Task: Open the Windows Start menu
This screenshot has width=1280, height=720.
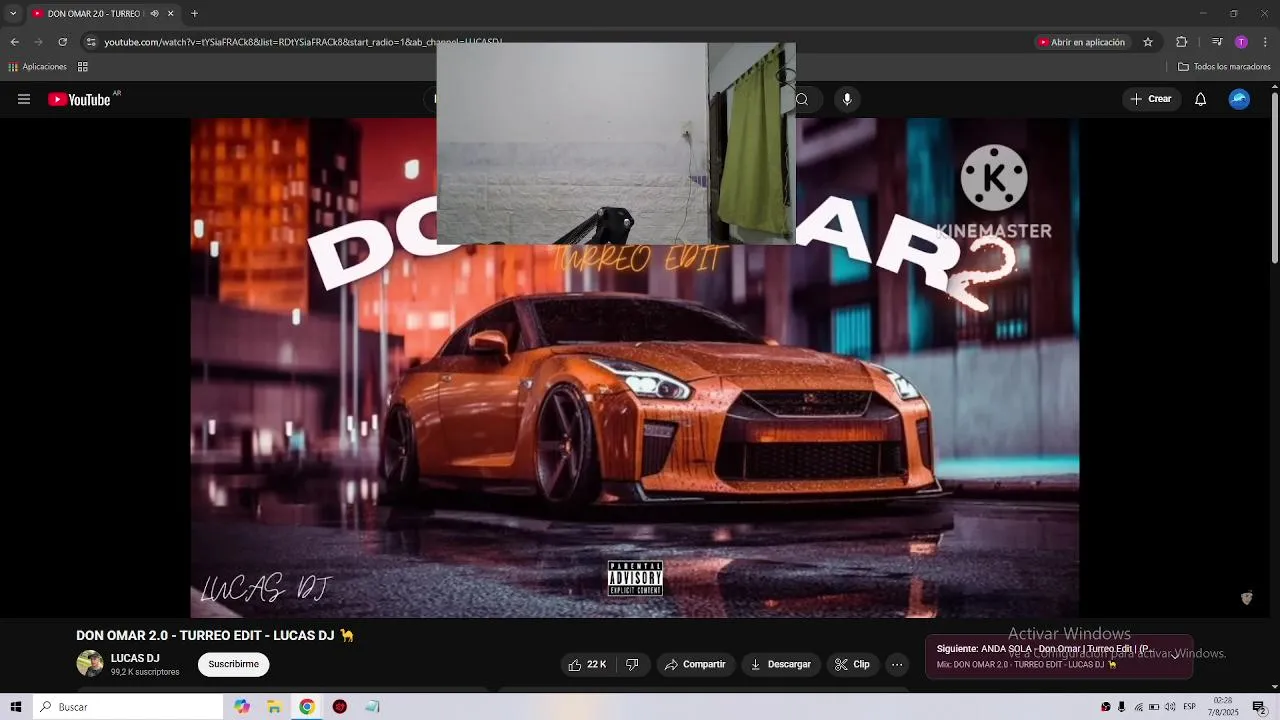Action: [x=16, y=707]
